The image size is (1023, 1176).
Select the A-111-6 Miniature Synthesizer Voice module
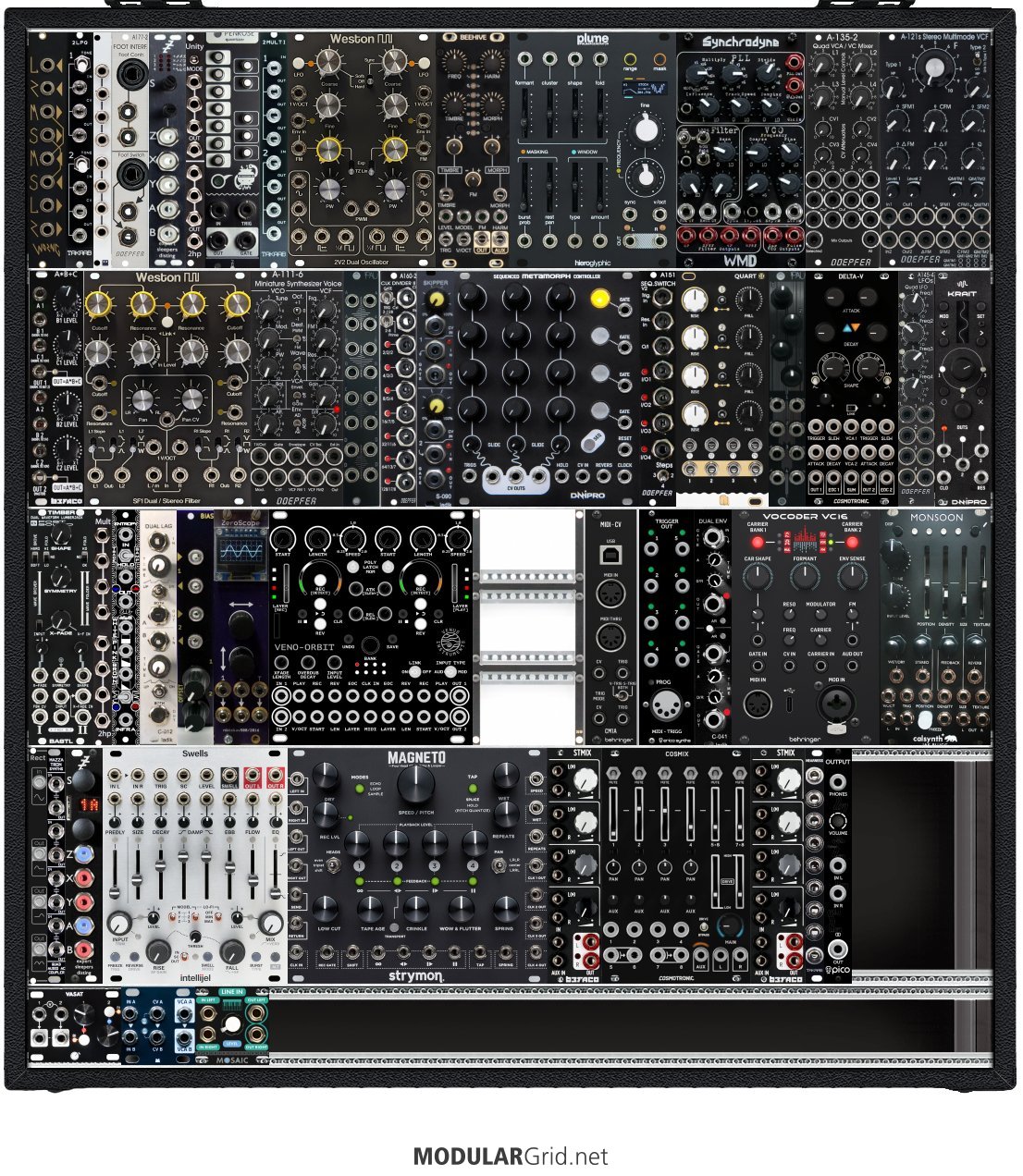click(297, 386)
